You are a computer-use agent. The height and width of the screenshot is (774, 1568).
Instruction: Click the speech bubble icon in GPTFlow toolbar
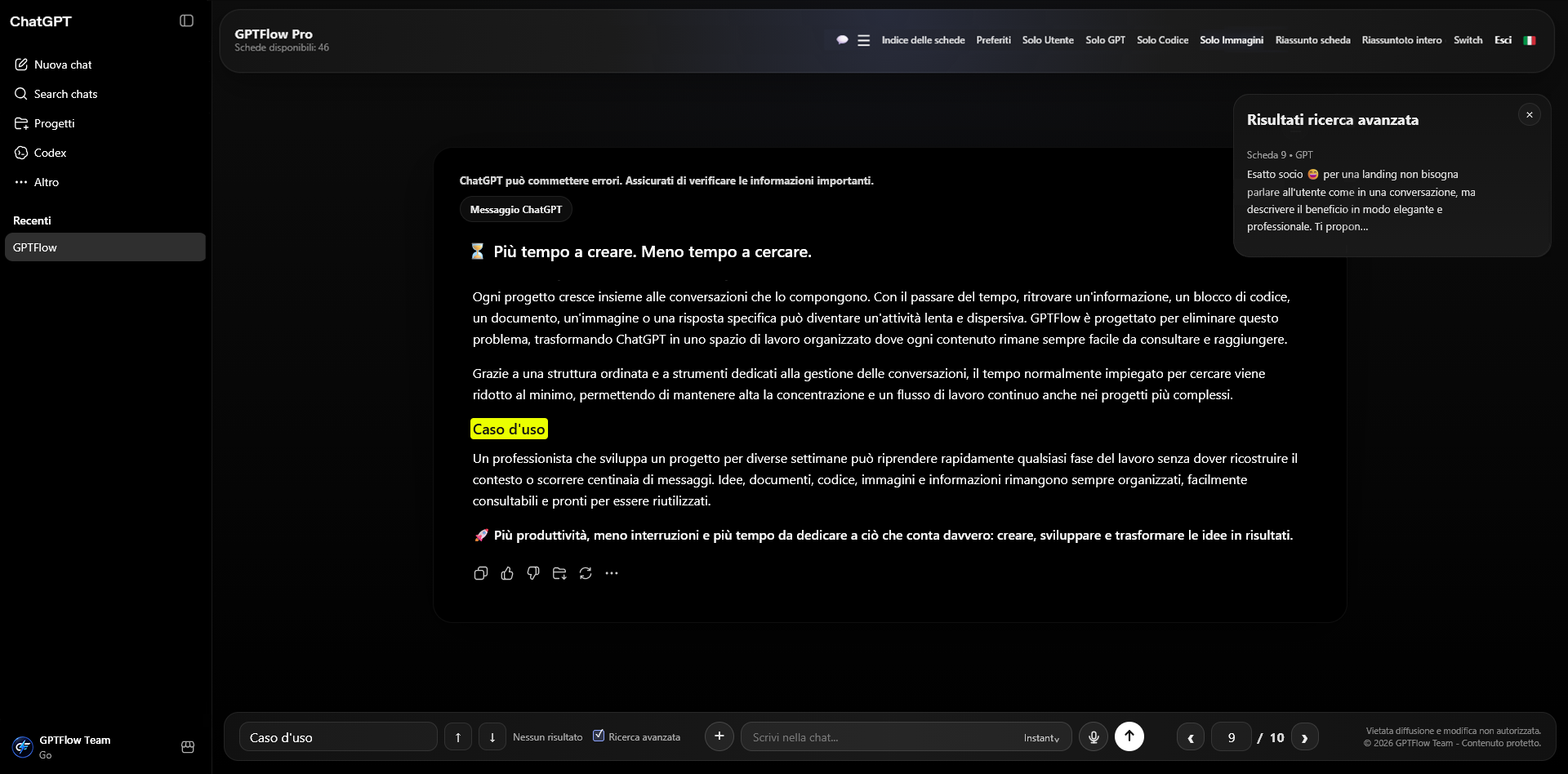[x=842, y=40]
